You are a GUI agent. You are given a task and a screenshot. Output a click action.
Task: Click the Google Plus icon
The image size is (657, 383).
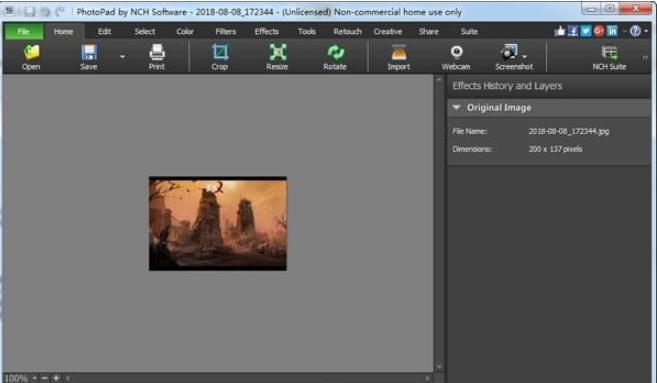point(599,31)
